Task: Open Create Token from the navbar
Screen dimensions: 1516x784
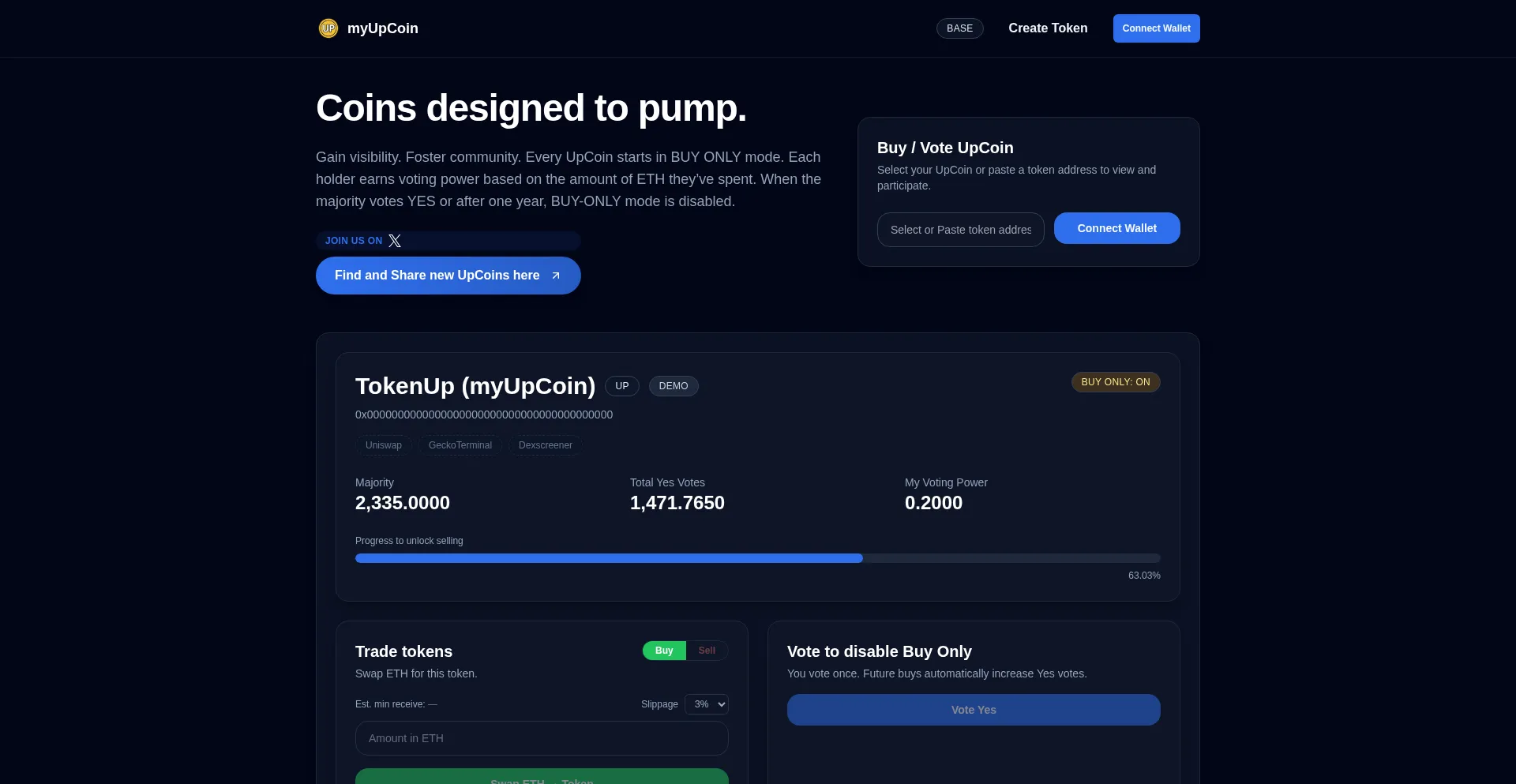Action: (x=1048, y=28)
